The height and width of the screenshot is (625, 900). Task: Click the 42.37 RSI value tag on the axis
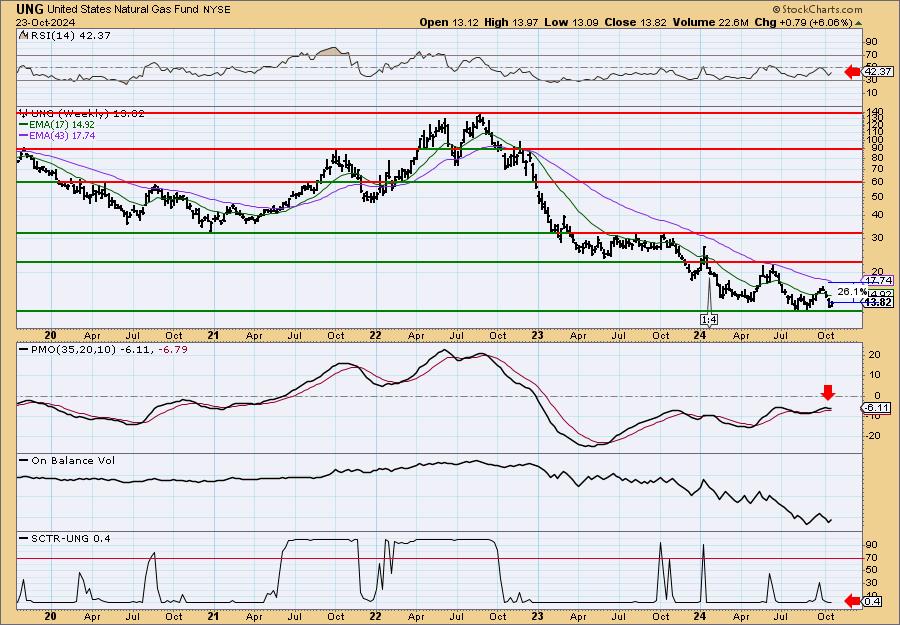click(x=878, y=72)
